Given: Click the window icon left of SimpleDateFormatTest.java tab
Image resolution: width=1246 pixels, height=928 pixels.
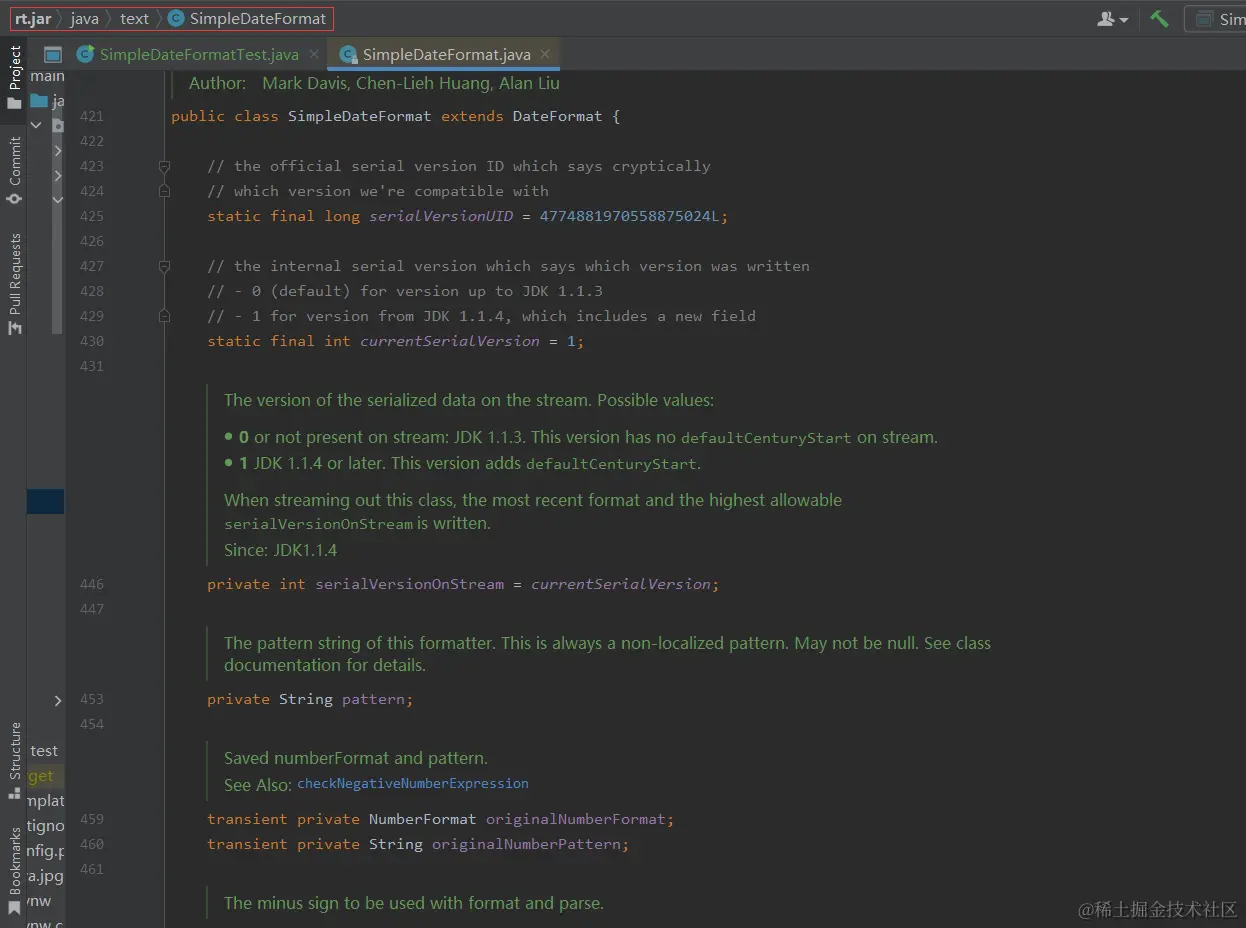Looking at the screenshot, I should [53, 54].
